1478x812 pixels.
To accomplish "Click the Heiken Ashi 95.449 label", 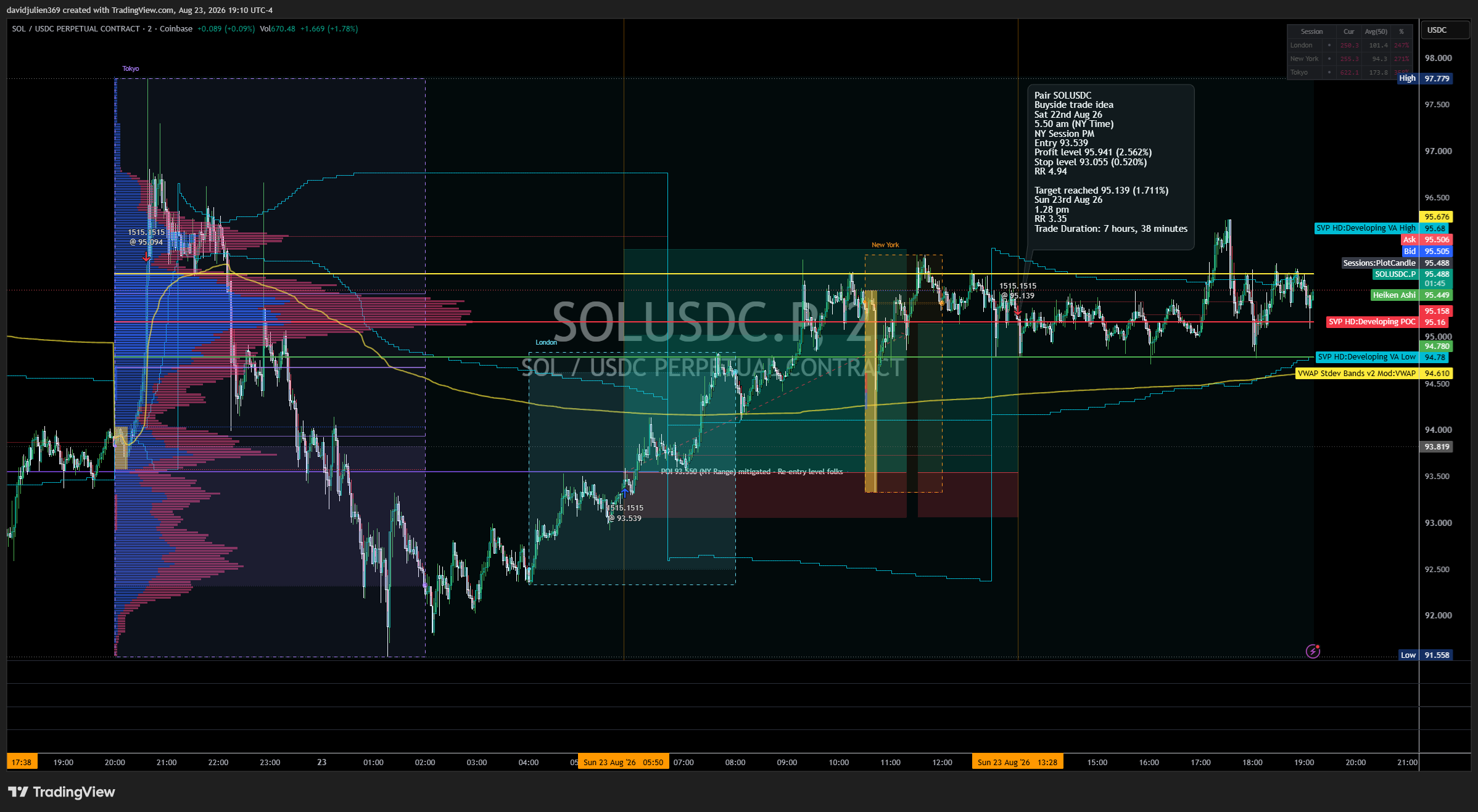I will coord(1411,295).
